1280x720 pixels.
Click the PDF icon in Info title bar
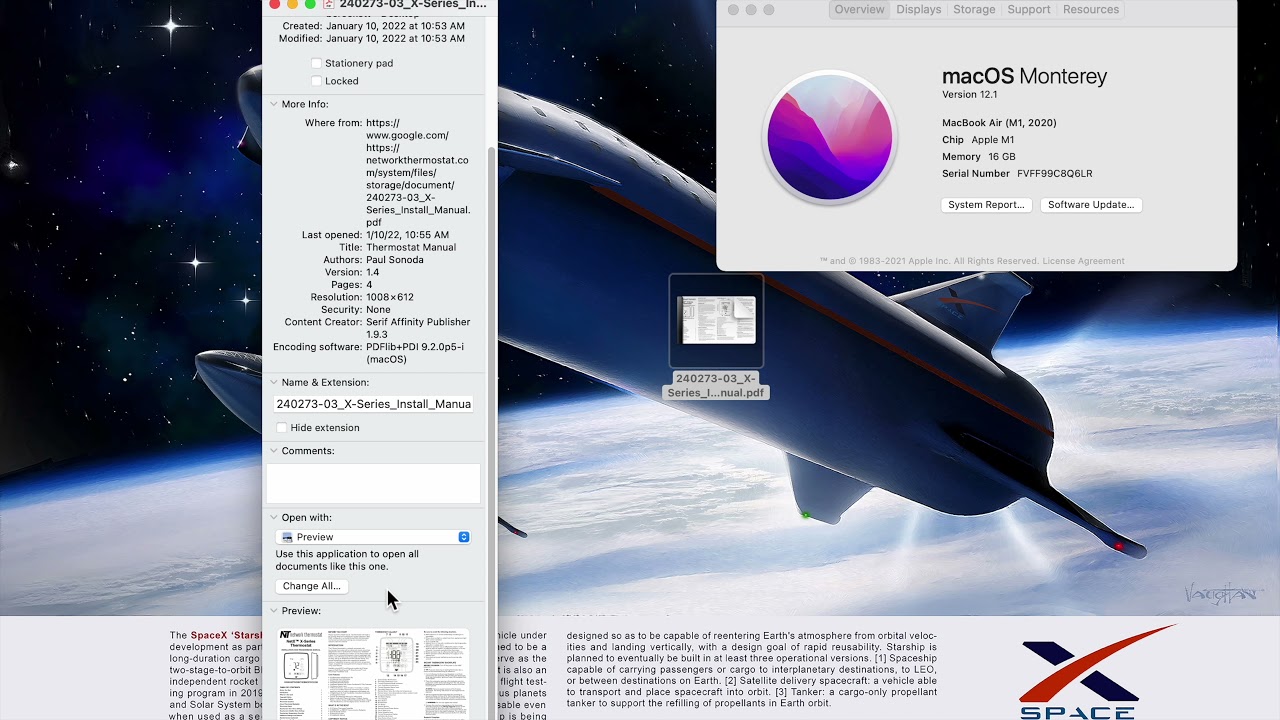click(x=328, y=4)
